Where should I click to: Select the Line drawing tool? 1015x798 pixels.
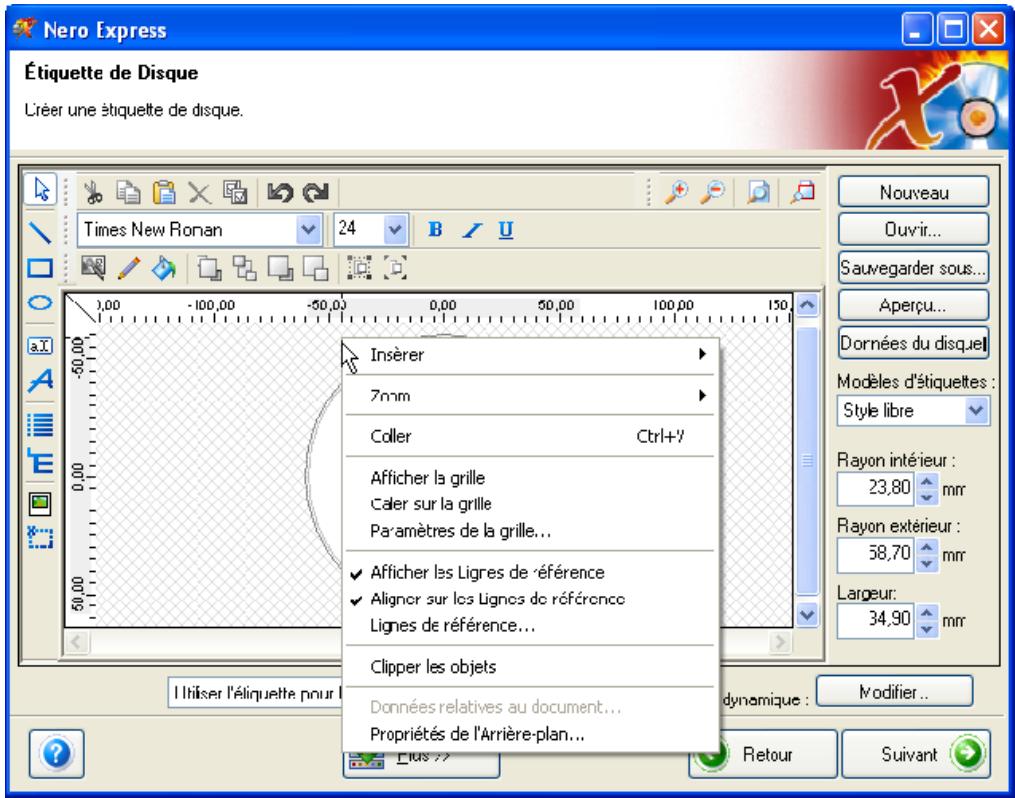click(40, 231)
